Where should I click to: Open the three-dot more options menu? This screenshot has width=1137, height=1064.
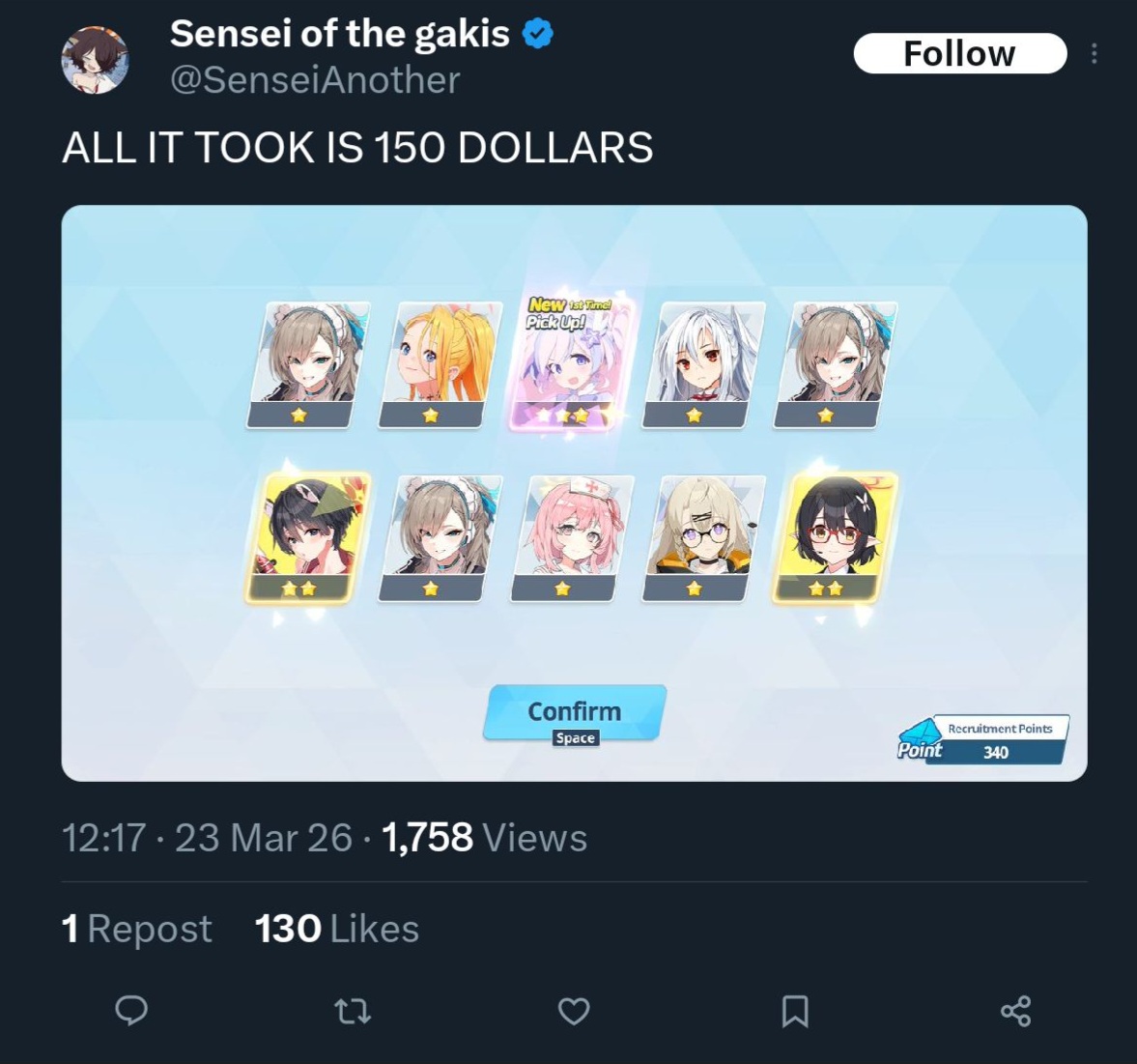pos(1094,54)
